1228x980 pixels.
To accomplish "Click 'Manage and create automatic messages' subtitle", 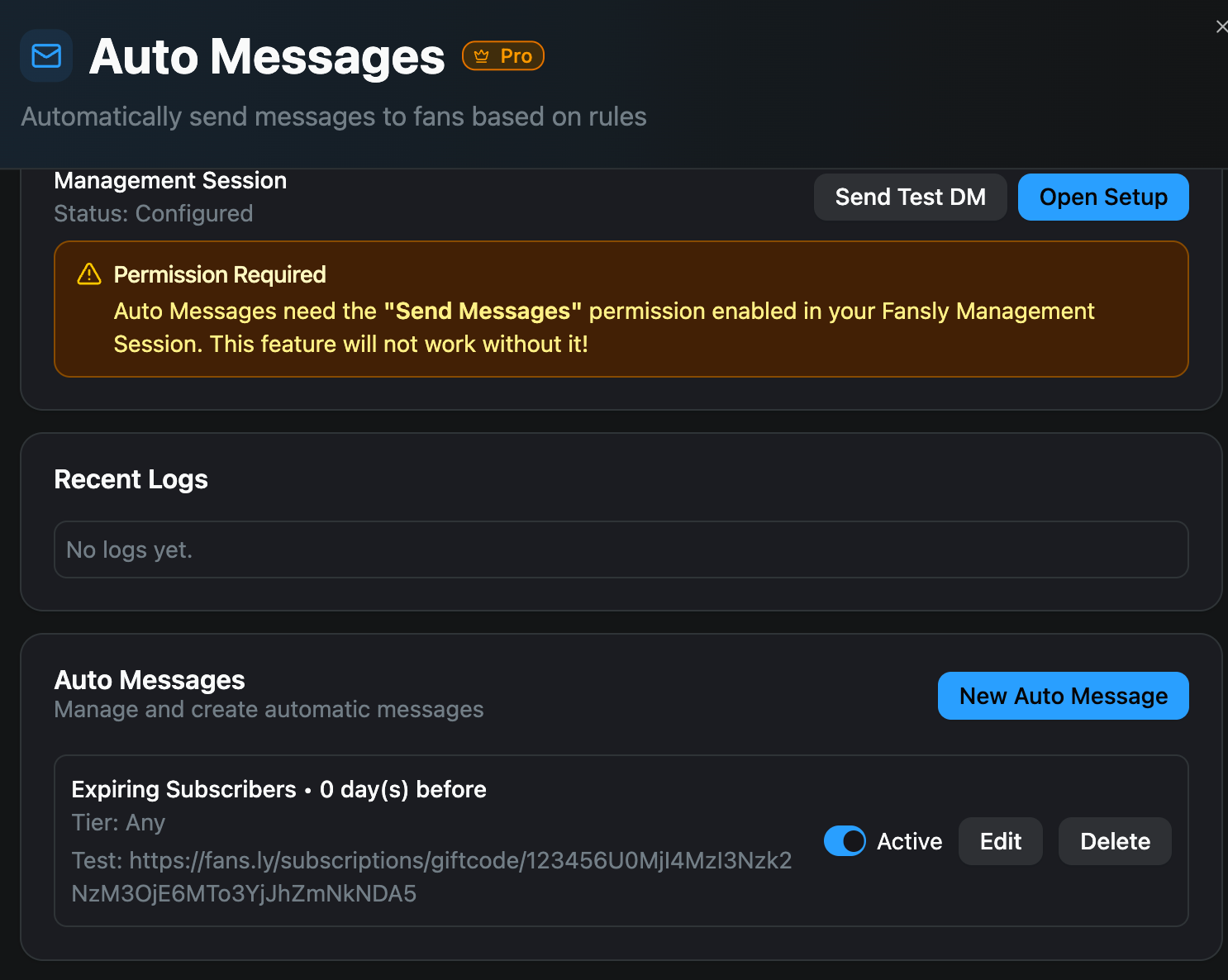I will [269, 710].
